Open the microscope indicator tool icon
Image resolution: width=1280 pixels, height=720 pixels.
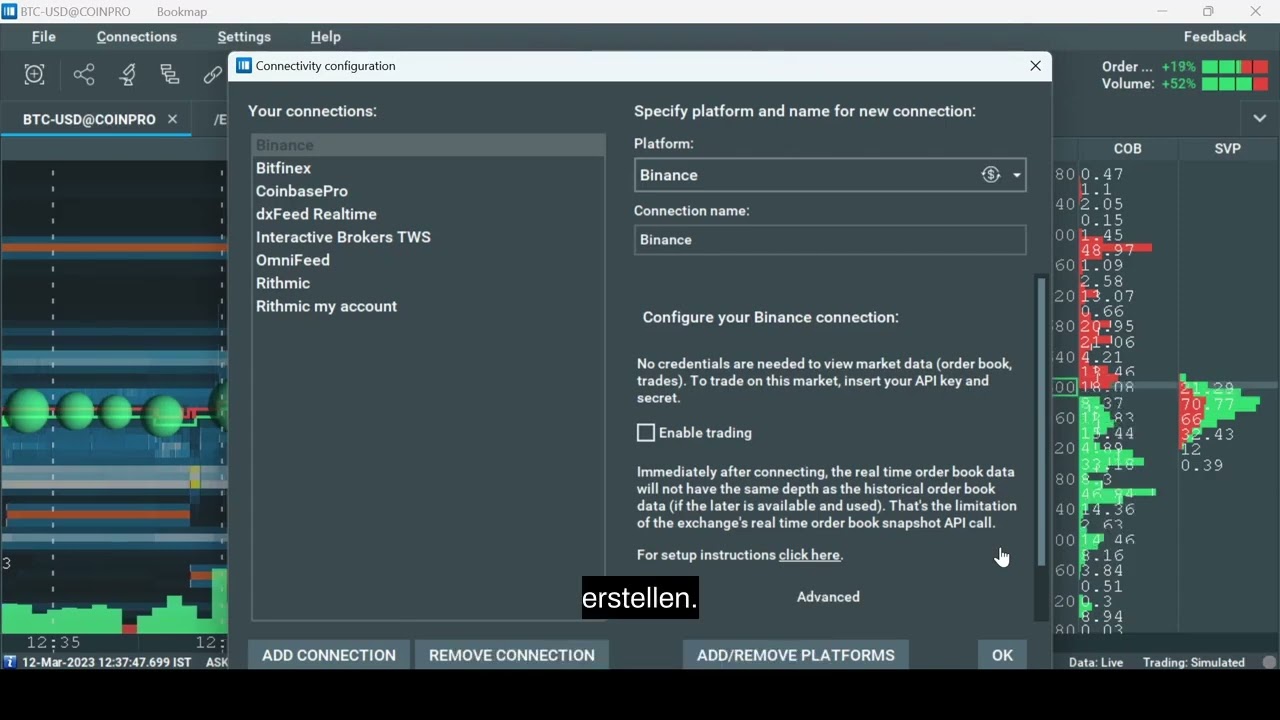(x=128, y=74)
